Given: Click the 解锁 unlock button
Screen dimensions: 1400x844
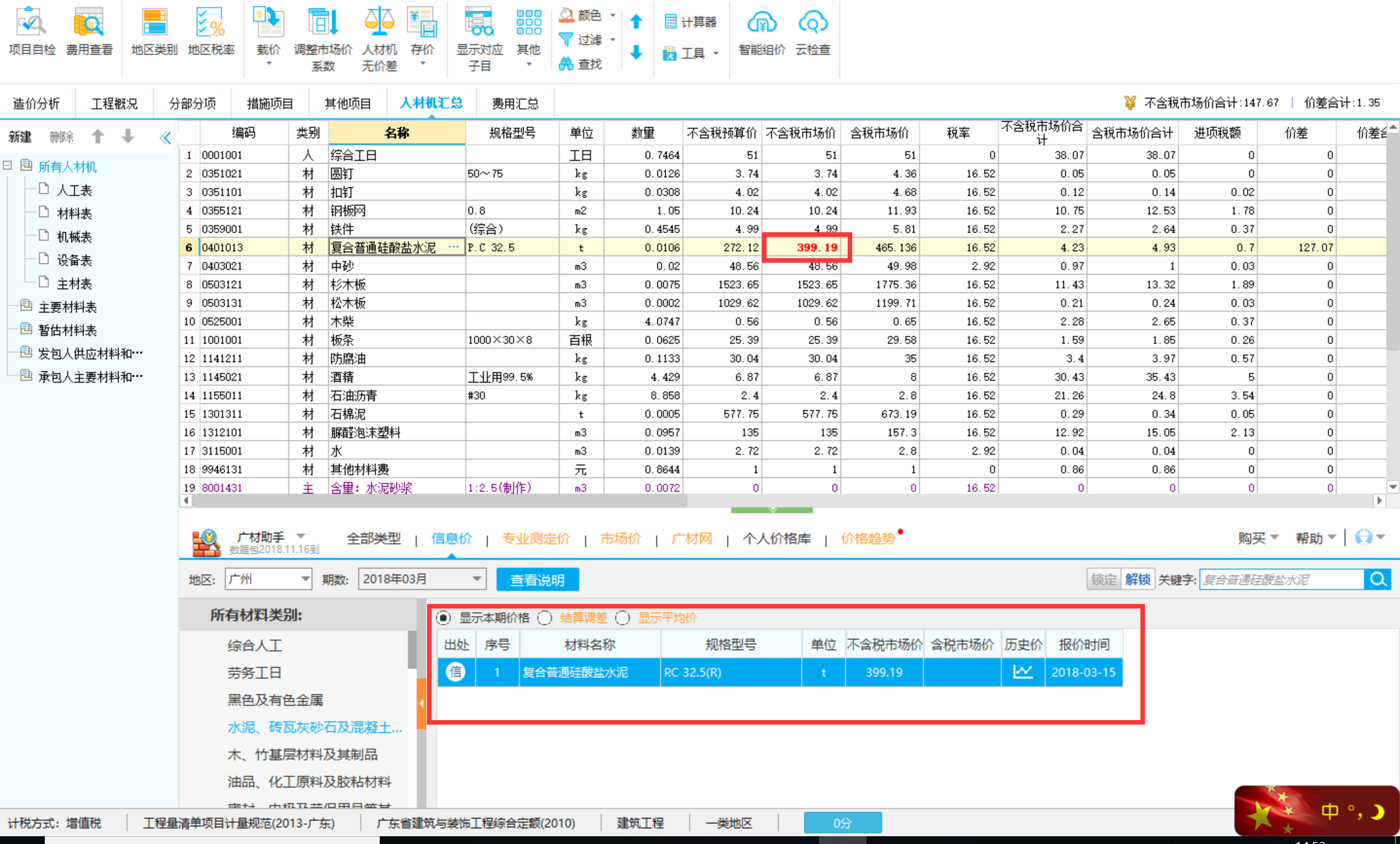Looking at the screenshot, I should (x=1137, y=579).
